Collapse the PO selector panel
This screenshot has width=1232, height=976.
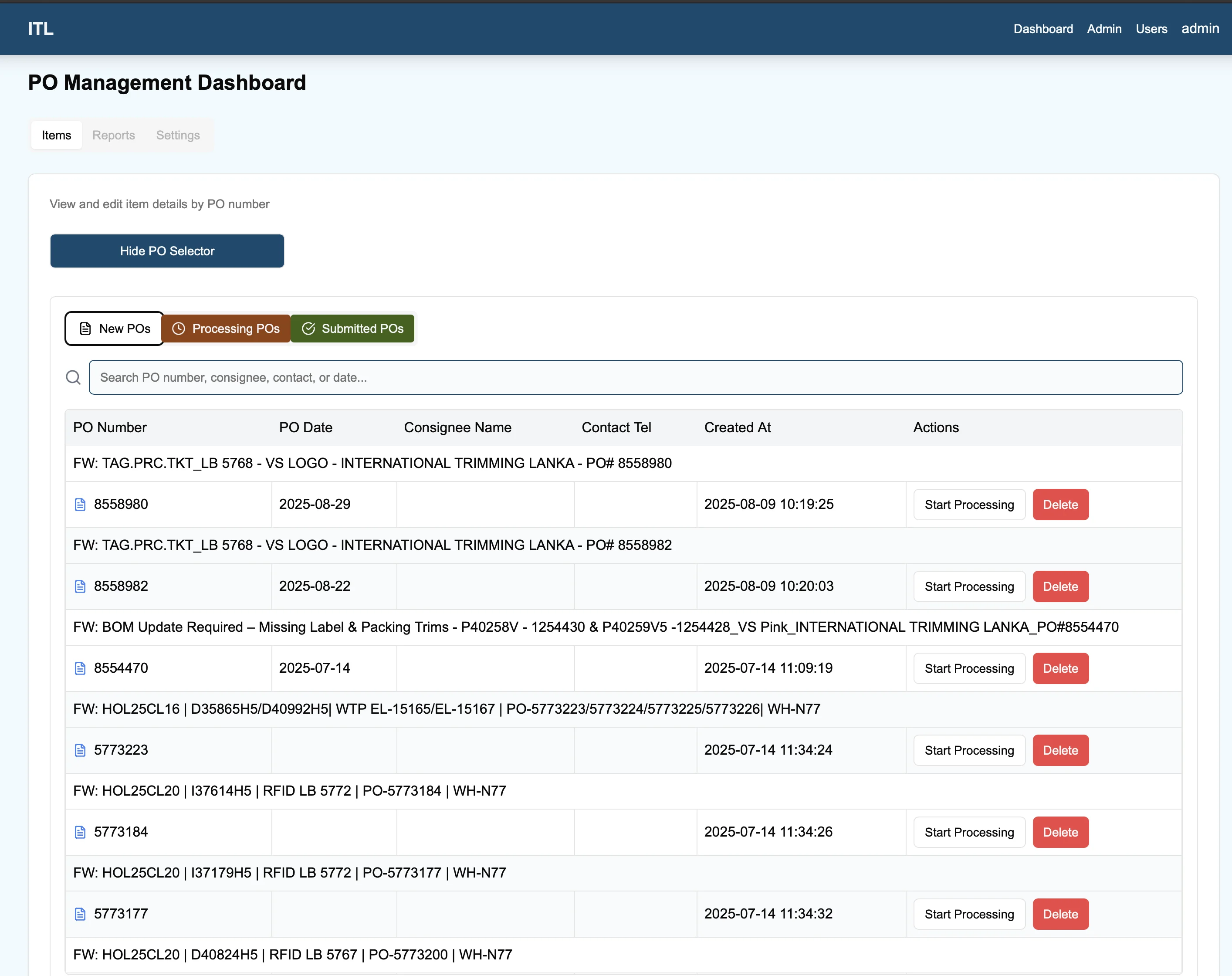coord(167,251)
